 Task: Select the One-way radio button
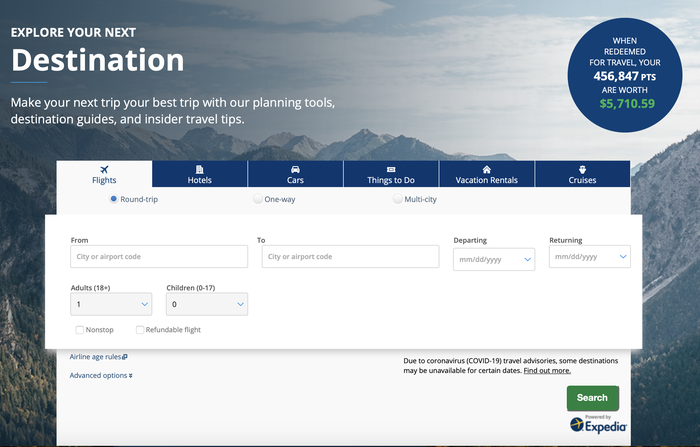click(258, 200)
